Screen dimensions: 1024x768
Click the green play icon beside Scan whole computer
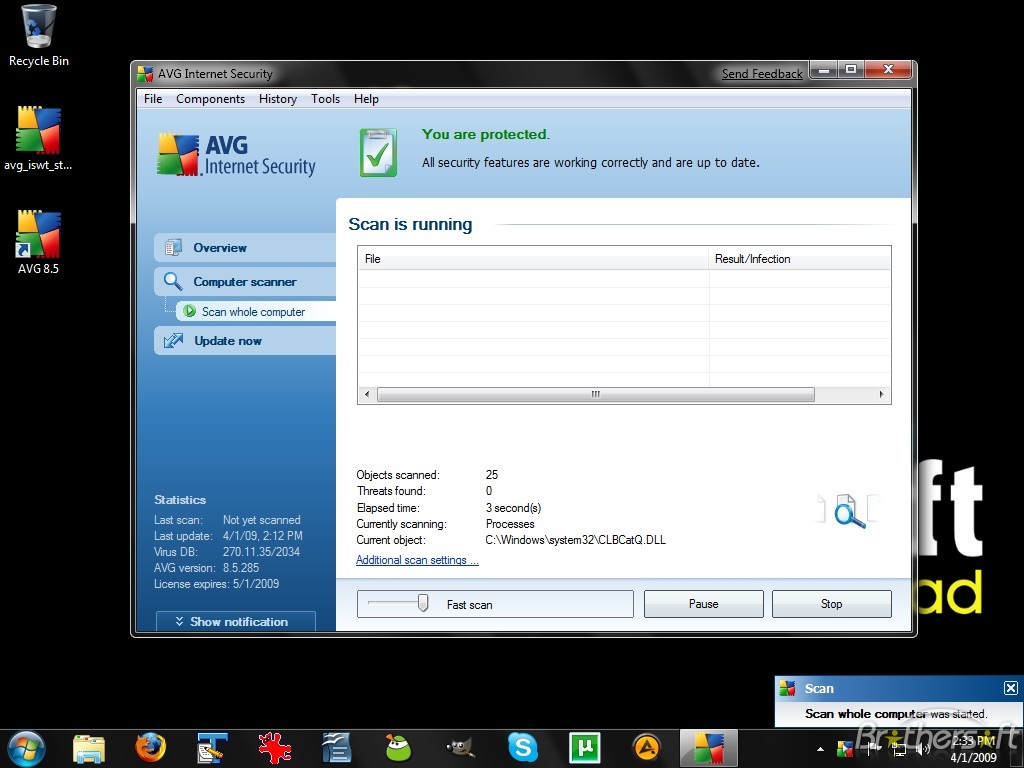coord(189,312)
